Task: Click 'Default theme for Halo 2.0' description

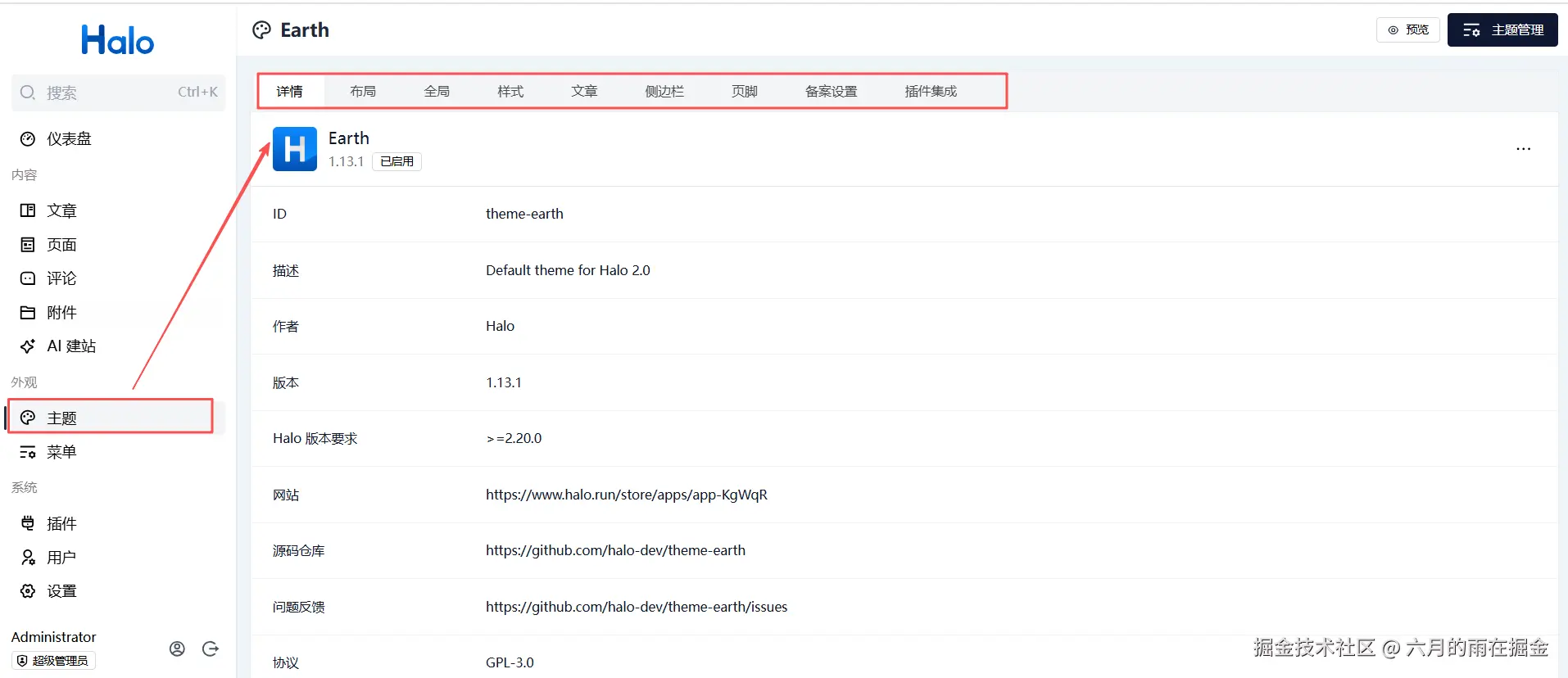Action: point(568,270)
